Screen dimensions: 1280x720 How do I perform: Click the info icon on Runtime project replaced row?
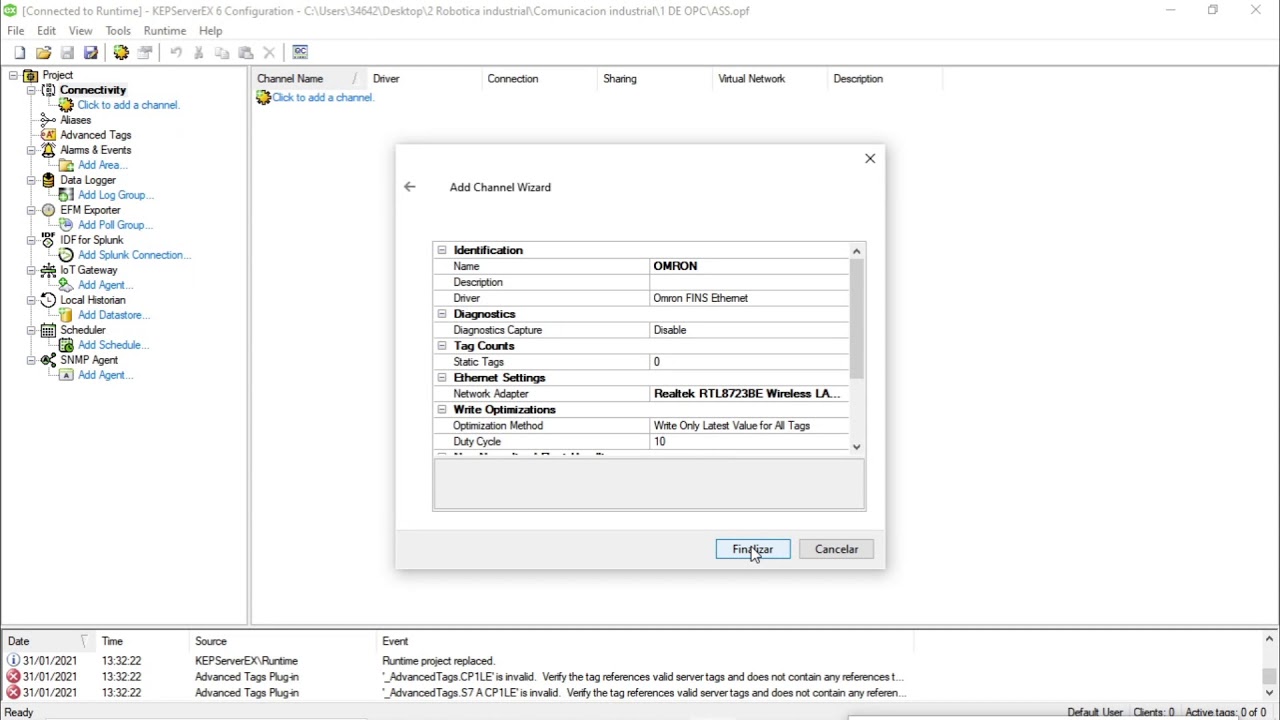(13, 661)
